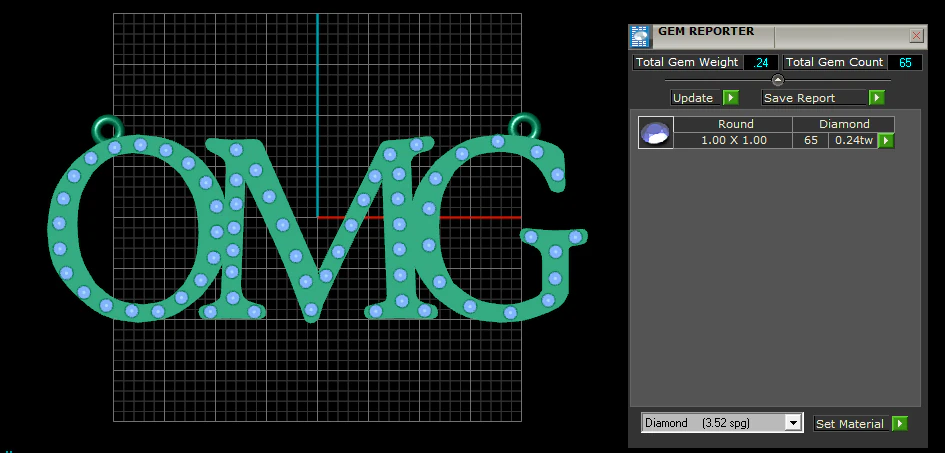Screen dimensions: 945x453
Task: Click the Total Gem Weight label
Action: 686,62
